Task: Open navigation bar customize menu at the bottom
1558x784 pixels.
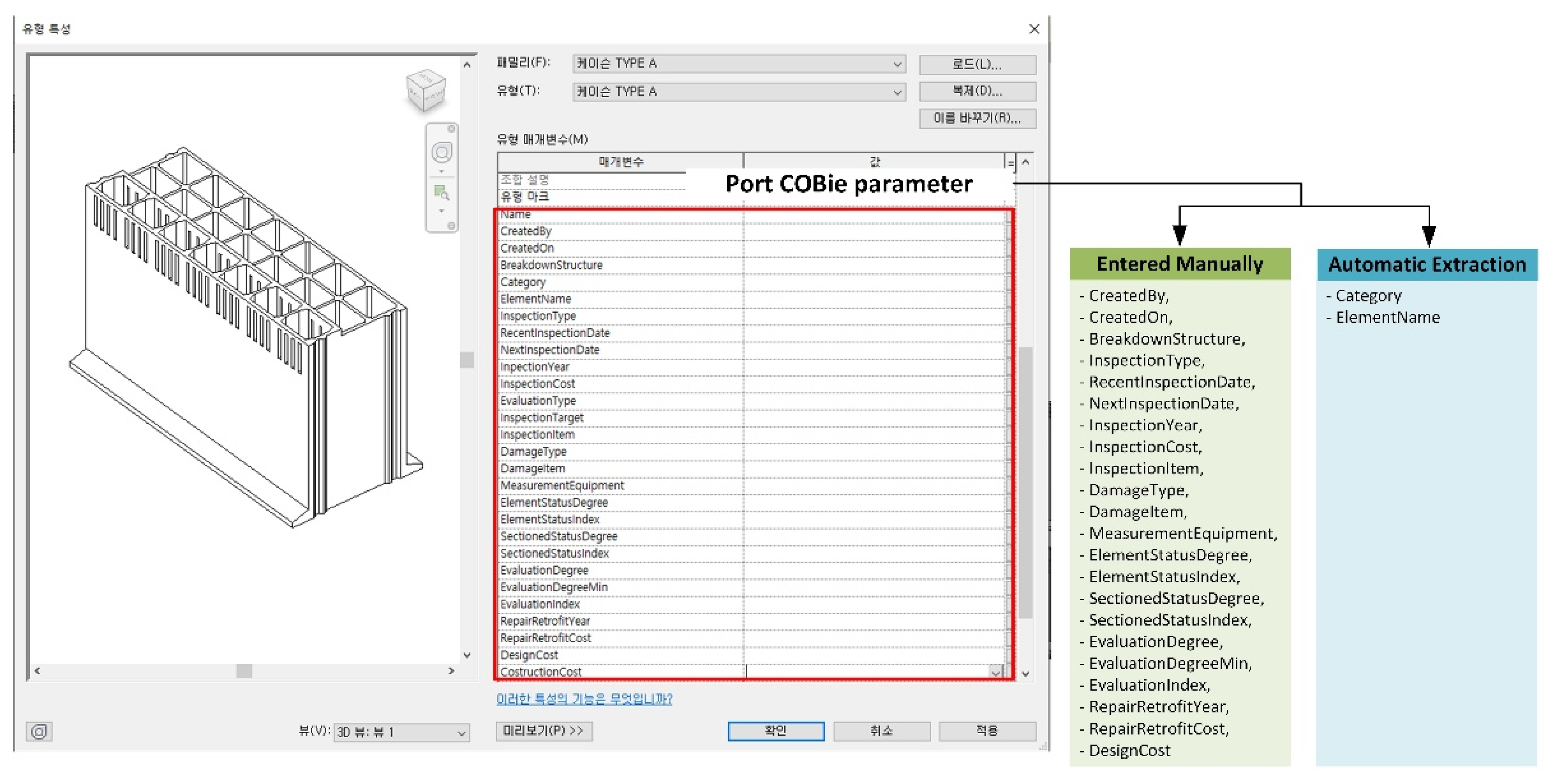Action: (451, 225)
